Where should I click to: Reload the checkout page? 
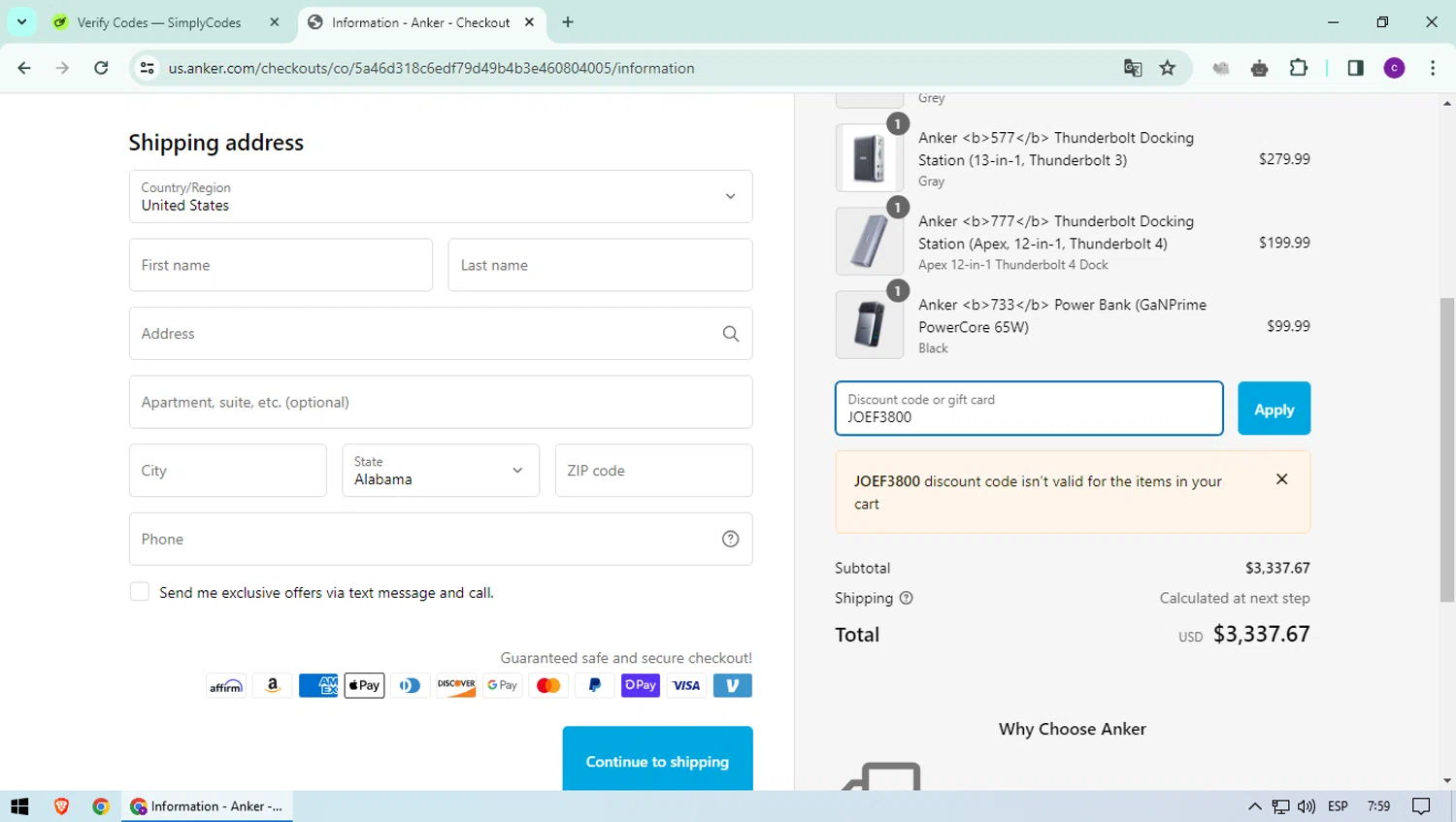(x=101, y=68)
